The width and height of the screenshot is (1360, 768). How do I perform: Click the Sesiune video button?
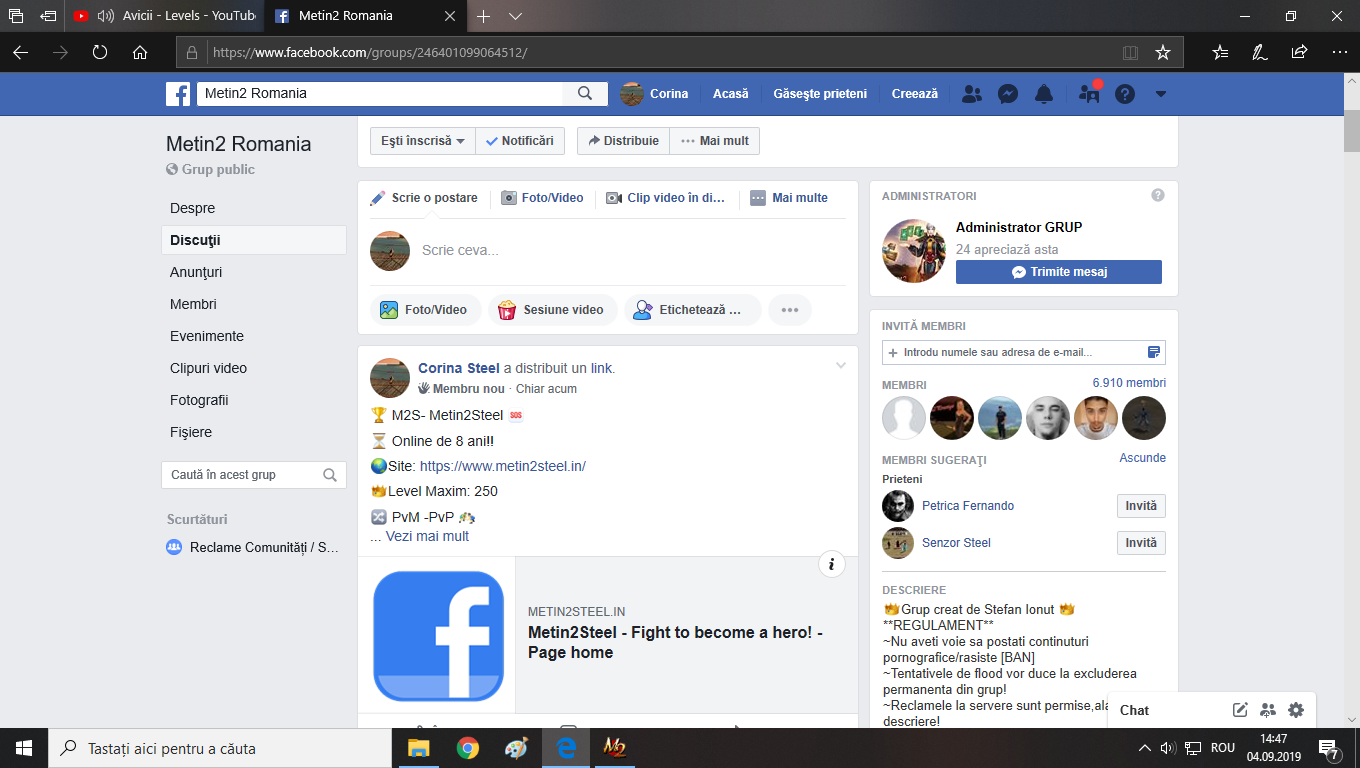point(552,310)
